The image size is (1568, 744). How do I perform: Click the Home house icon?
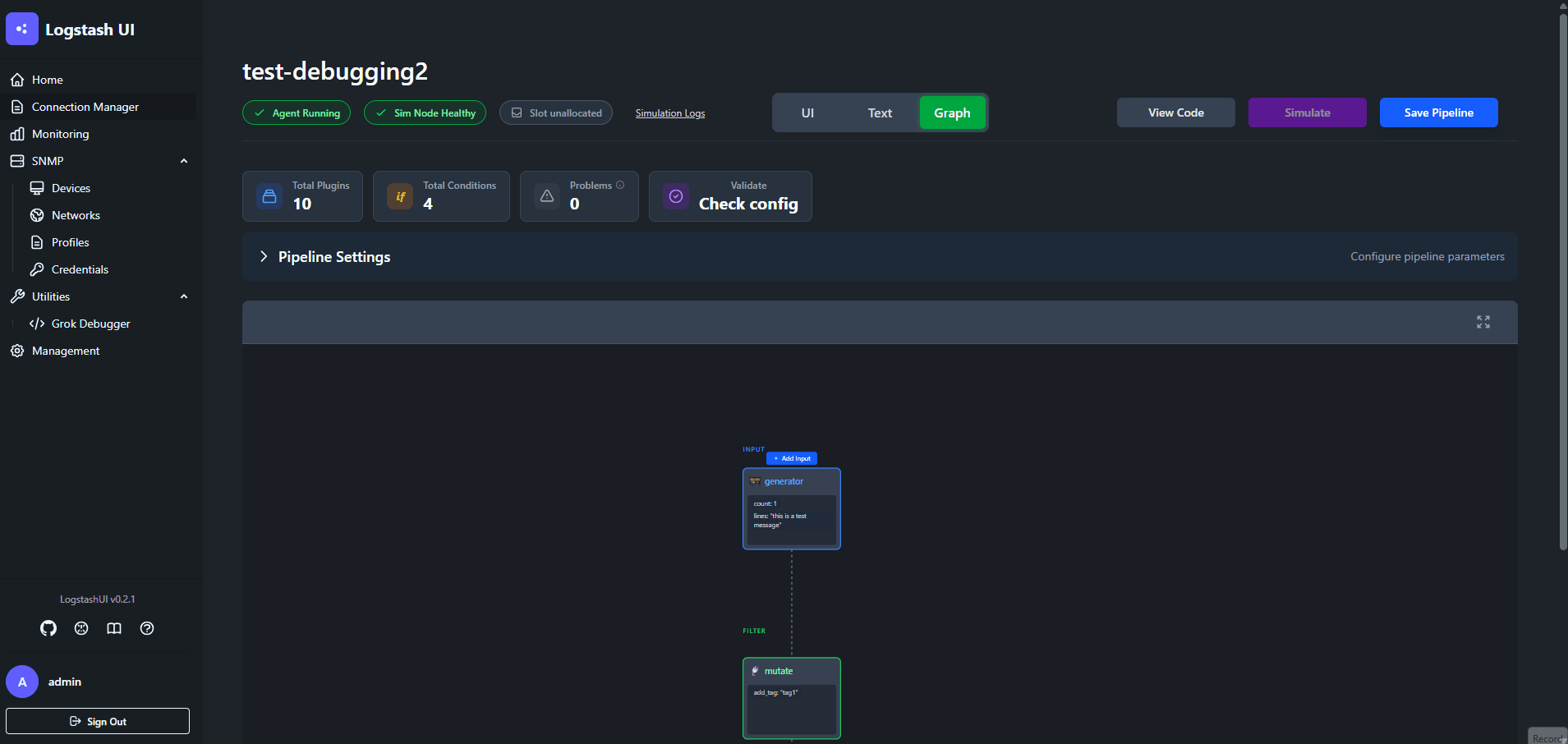(17, 80)
